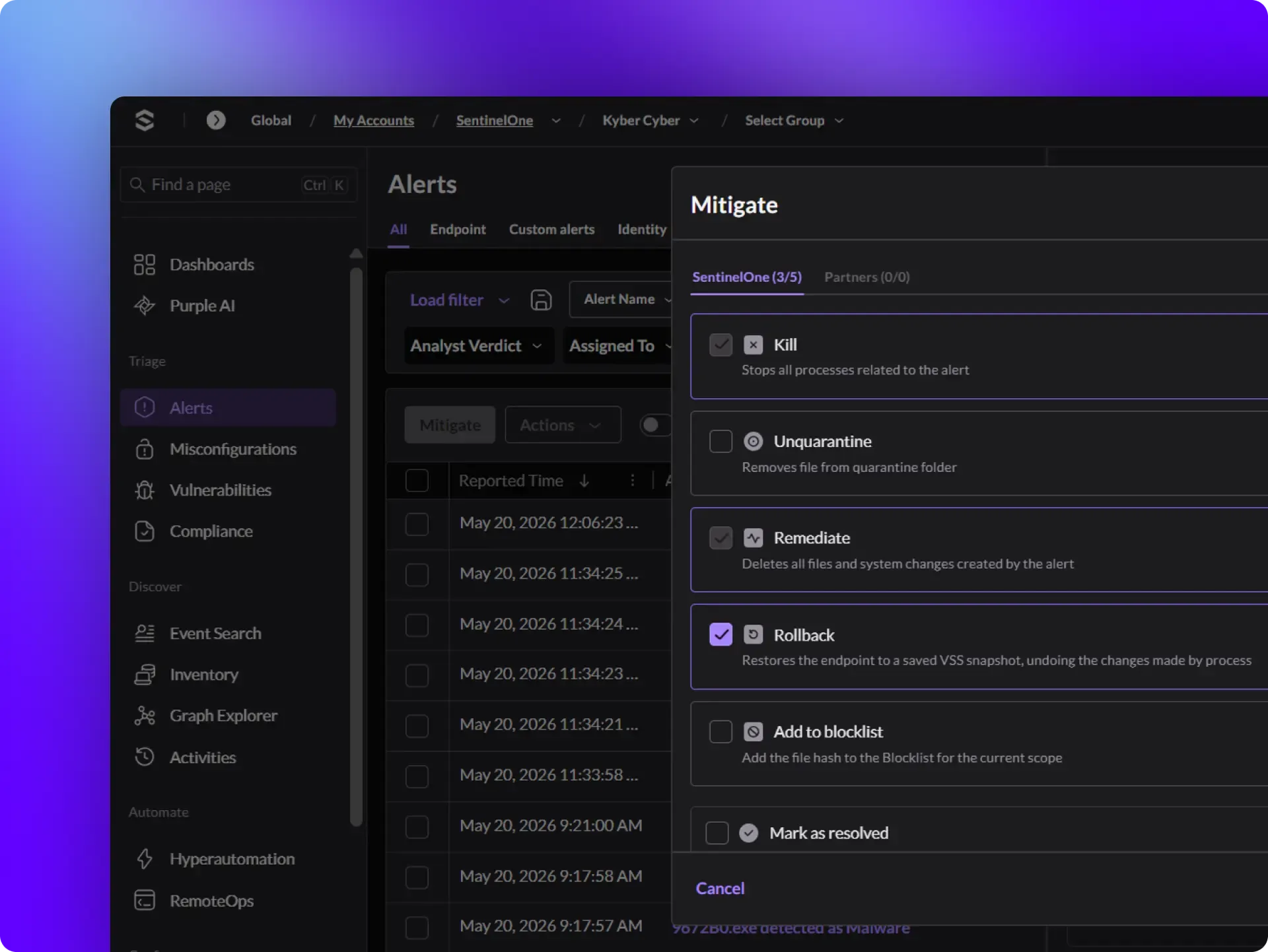The height and width of the screenshot is (952, 1268).
Task: Click the save filter icon
Action: (541, 300)
